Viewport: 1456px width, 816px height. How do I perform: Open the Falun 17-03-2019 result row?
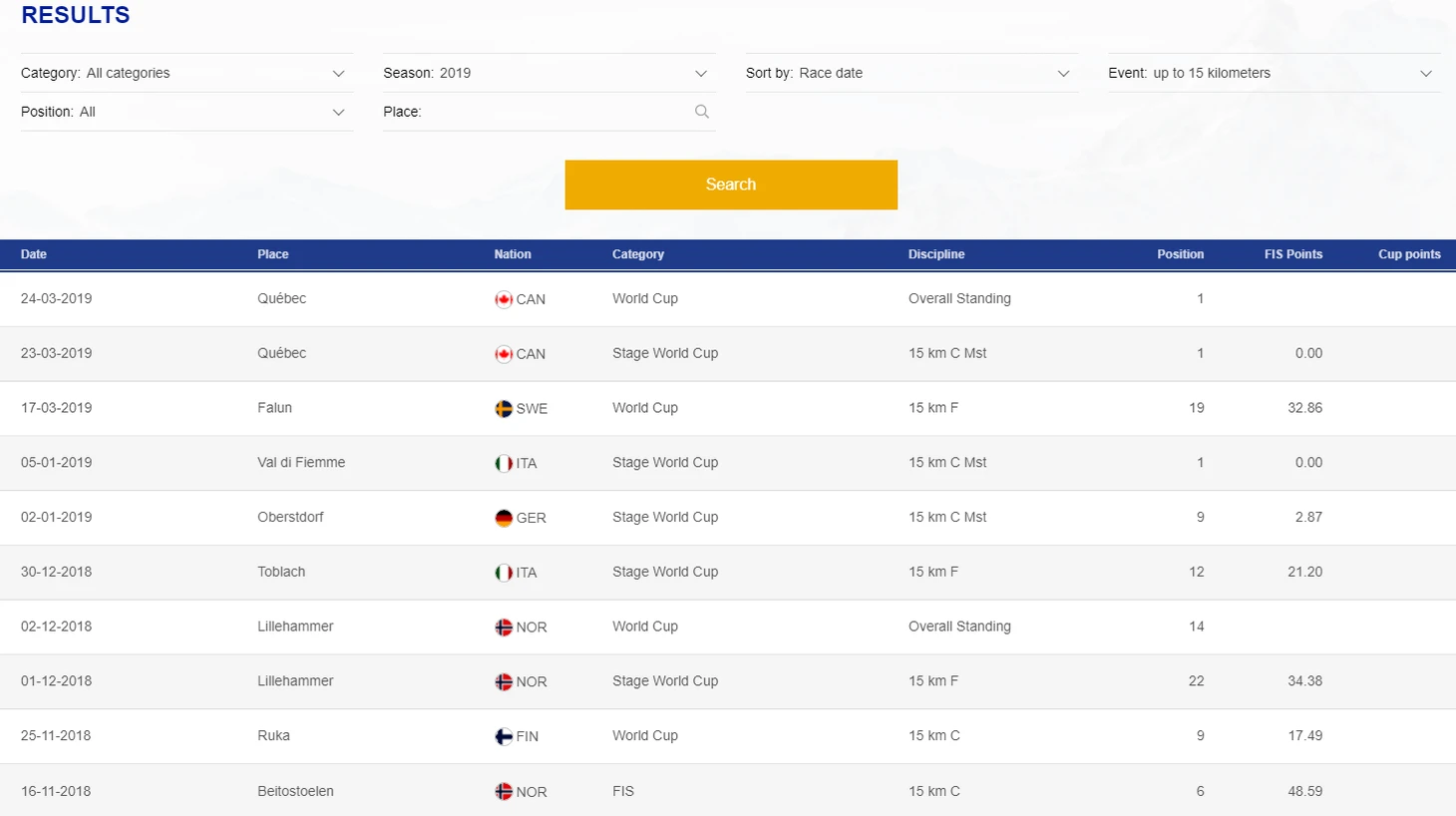[727, 408]
